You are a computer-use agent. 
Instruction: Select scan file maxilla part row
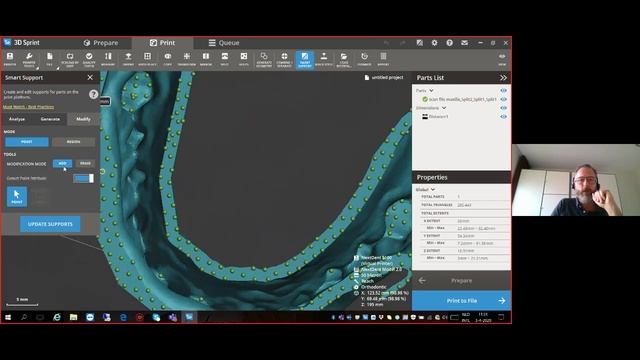(x=459, y=99)
